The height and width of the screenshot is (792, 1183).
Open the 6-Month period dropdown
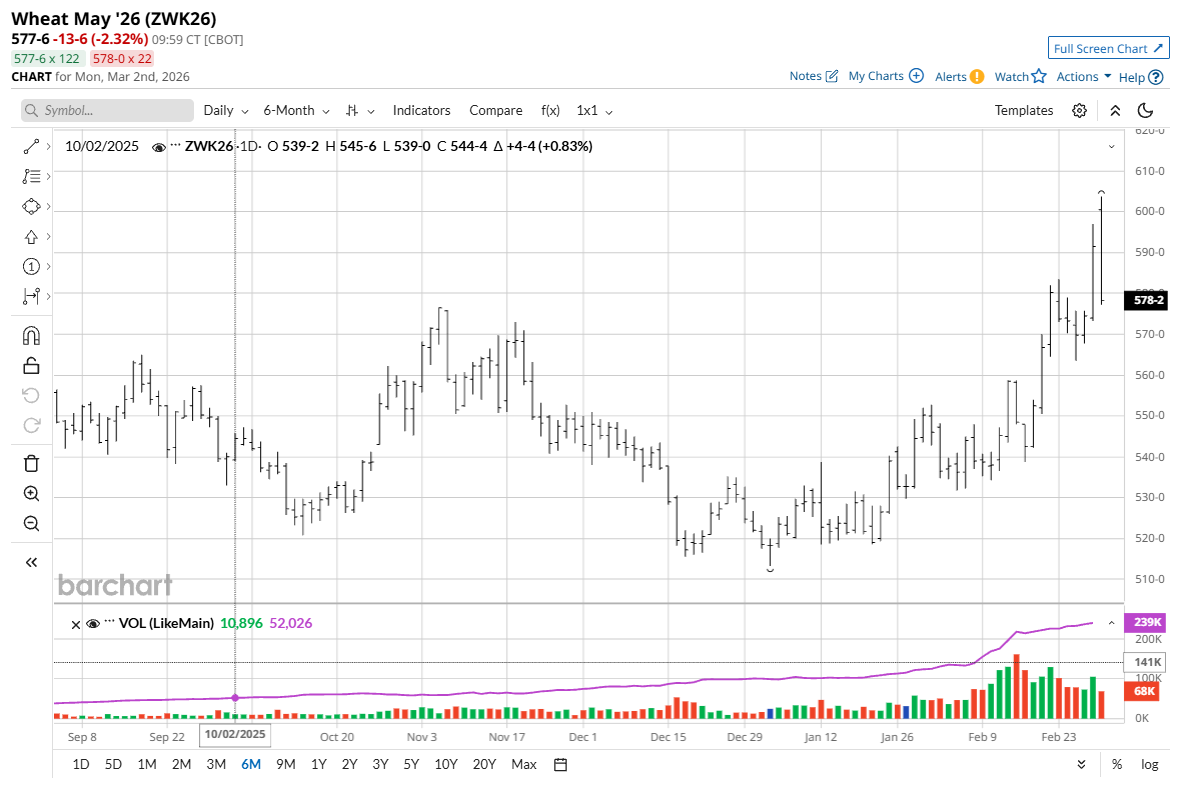click(x=296, y=110)
